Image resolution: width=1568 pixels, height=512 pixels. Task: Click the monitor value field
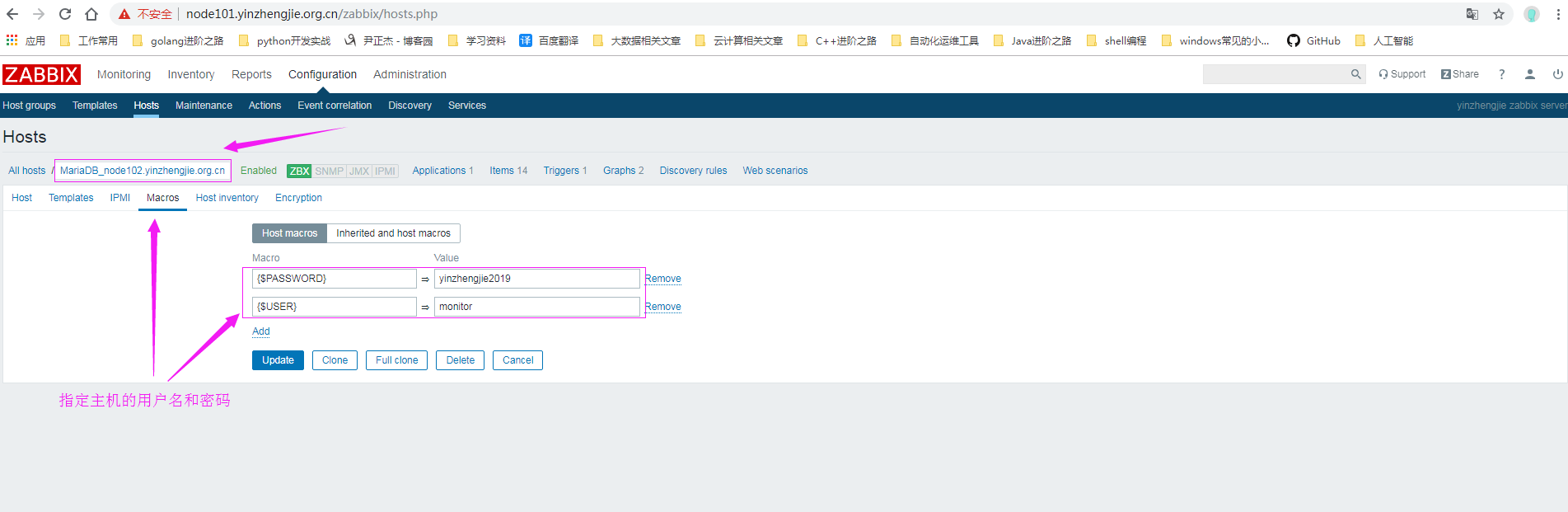click(x=536, y=307)
